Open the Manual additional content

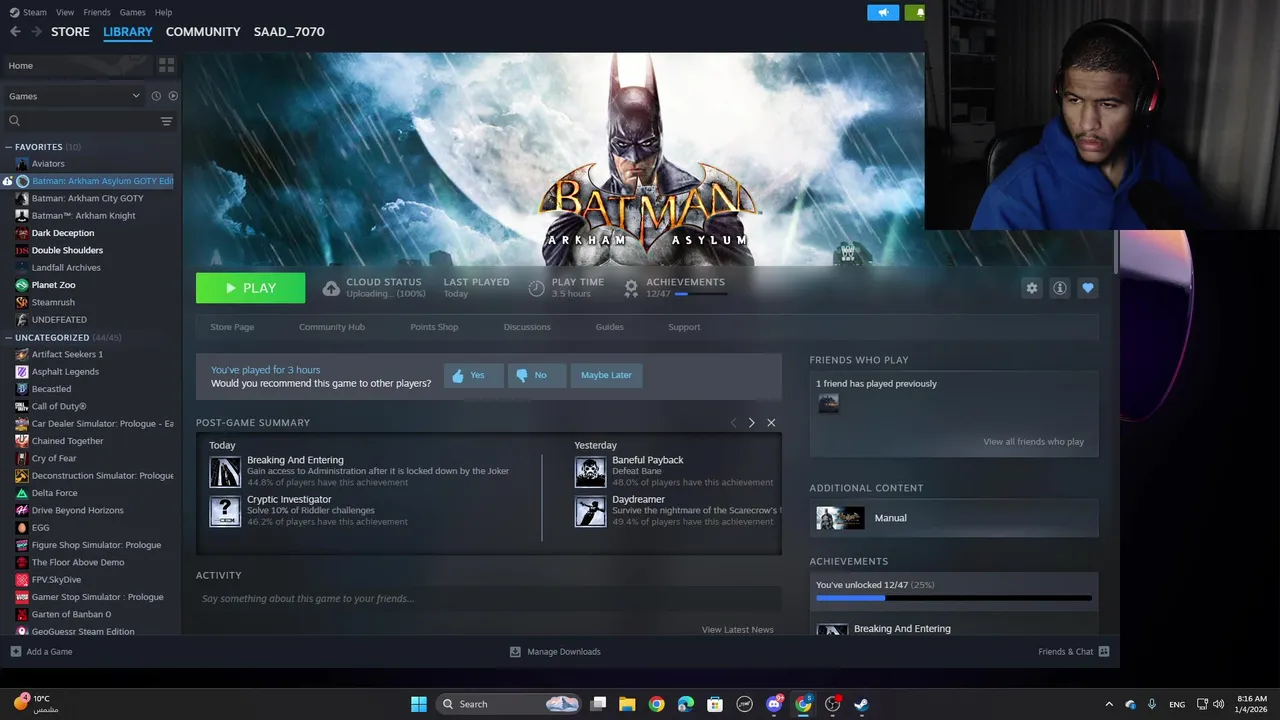click(x=954, y=518)
